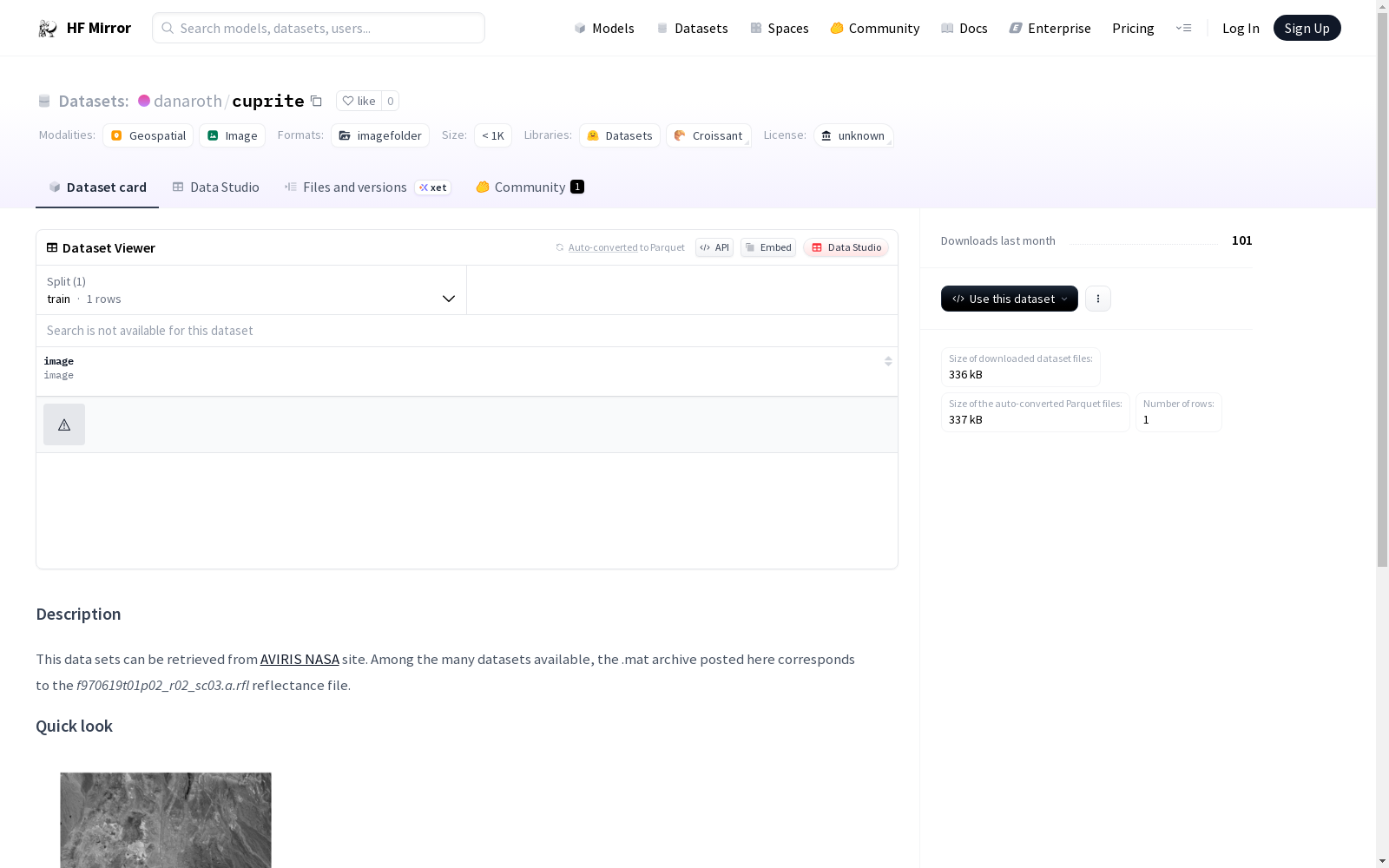Click the danaroth user avatar
The width and height of the screenshot is (1389, 868).
pyautogui.click(x=144, y=101)
